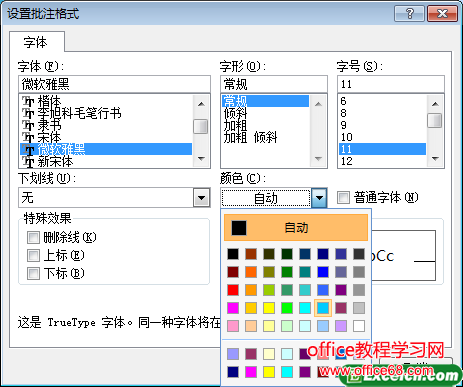463x387 pixels.
Task: Open the 字体 tab
Action: click(x=37, y=42)
